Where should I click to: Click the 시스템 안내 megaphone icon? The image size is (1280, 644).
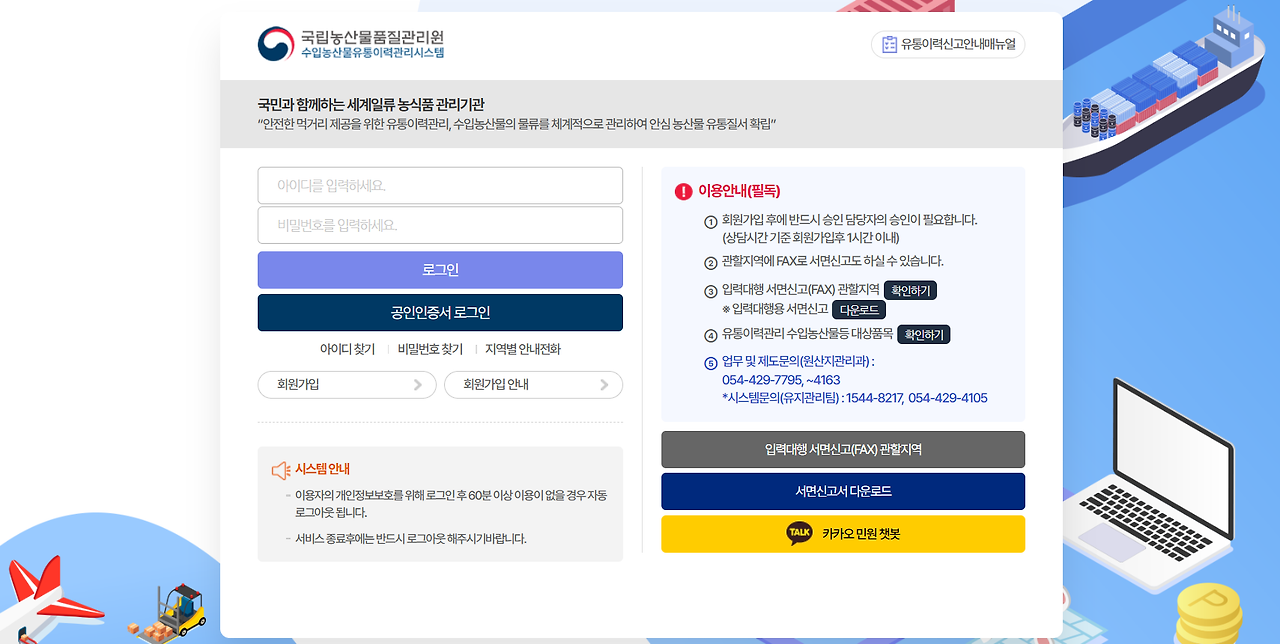pyautogui.click(x=281, y=470)
